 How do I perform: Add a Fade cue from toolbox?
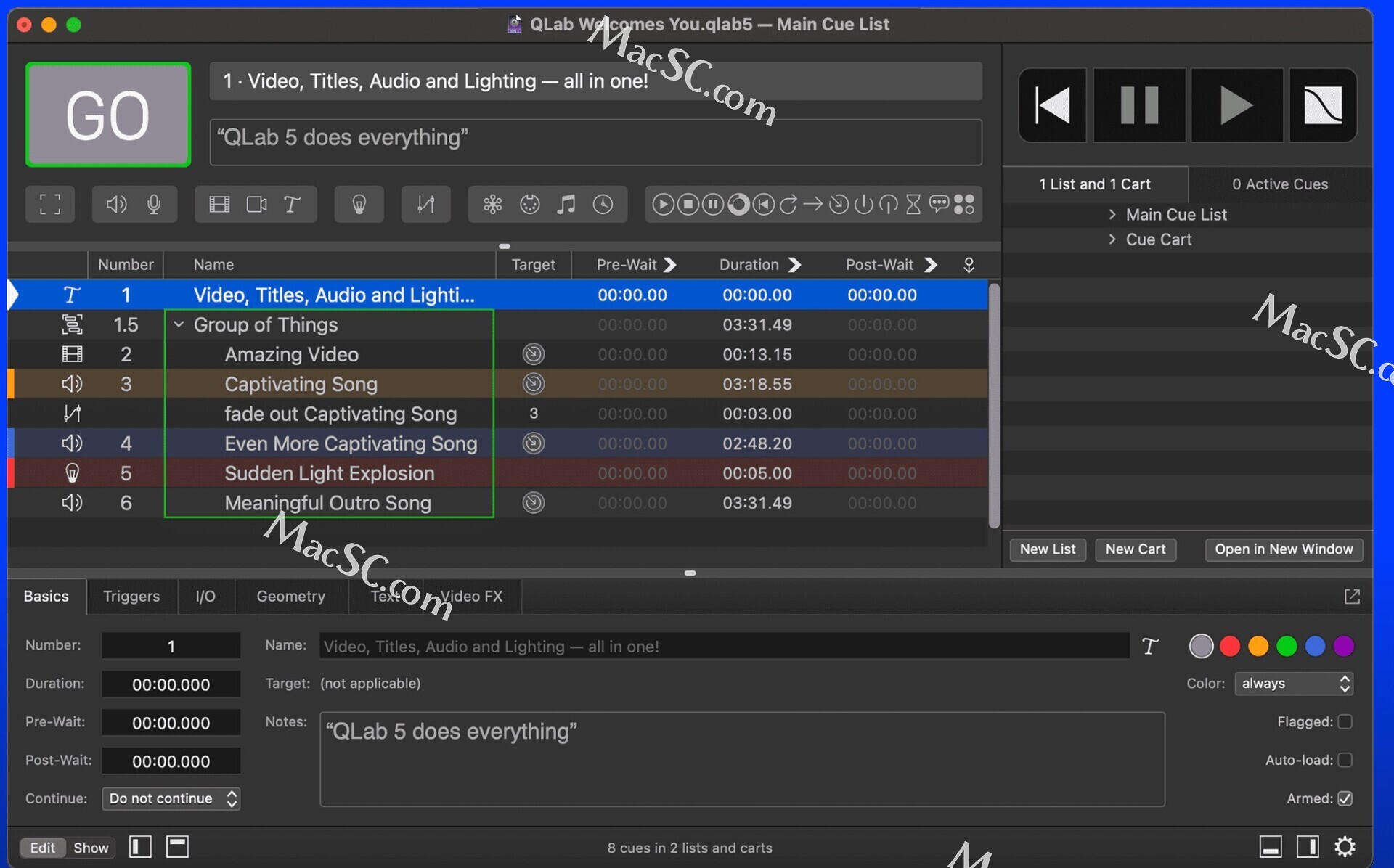click(x=425, y=205)
